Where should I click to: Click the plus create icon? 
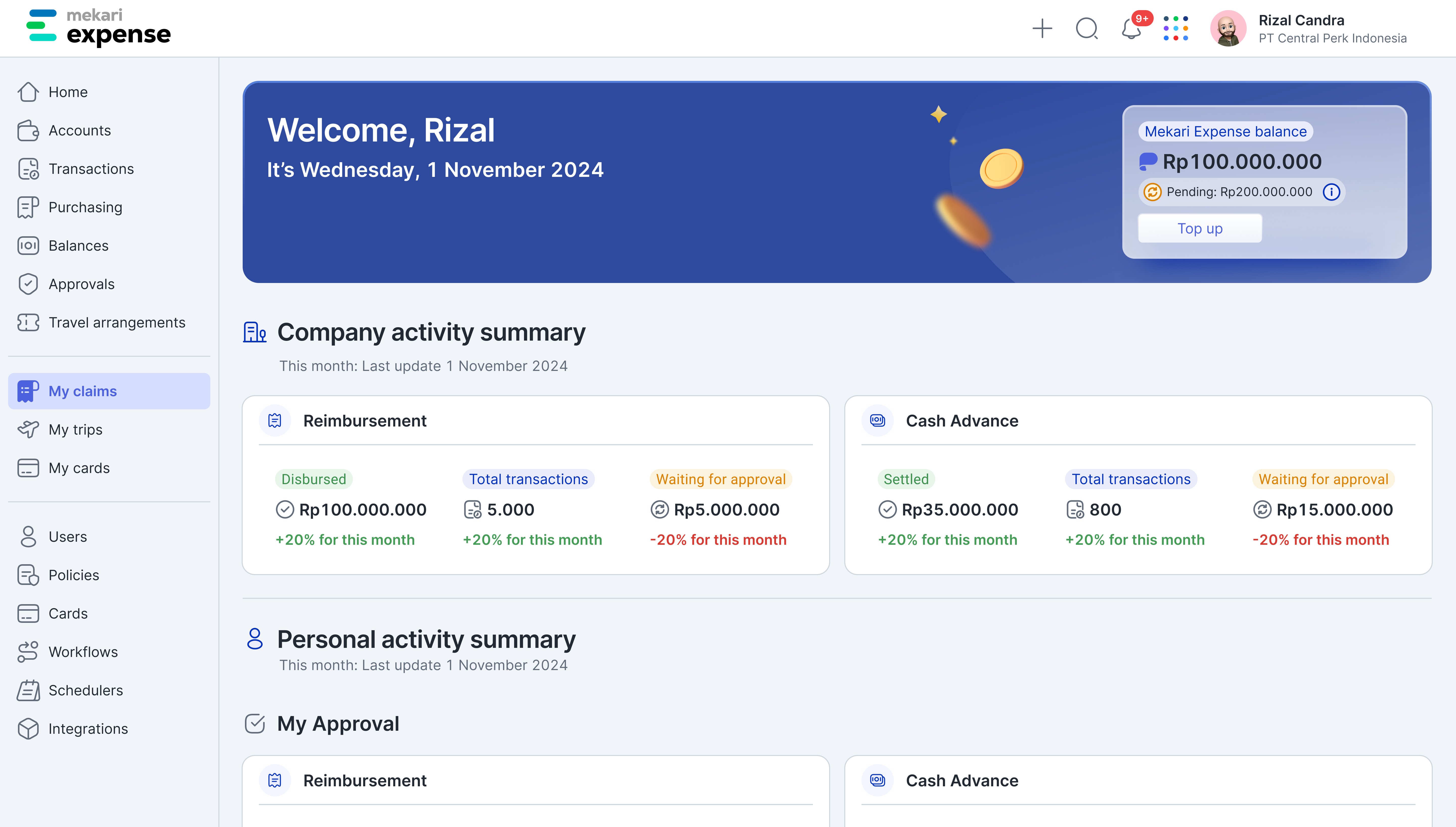[x=1042, y=28]
